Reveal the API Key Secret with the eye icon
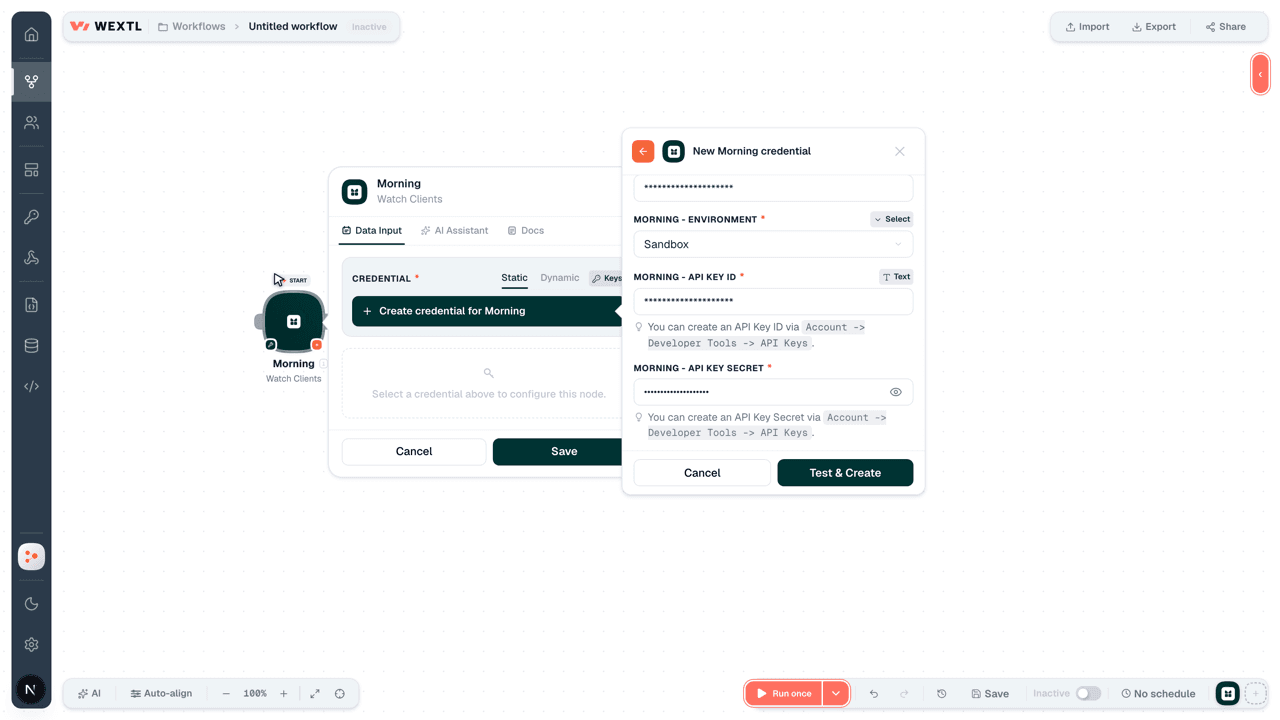The image size is (1280, 720). point(896,392)
